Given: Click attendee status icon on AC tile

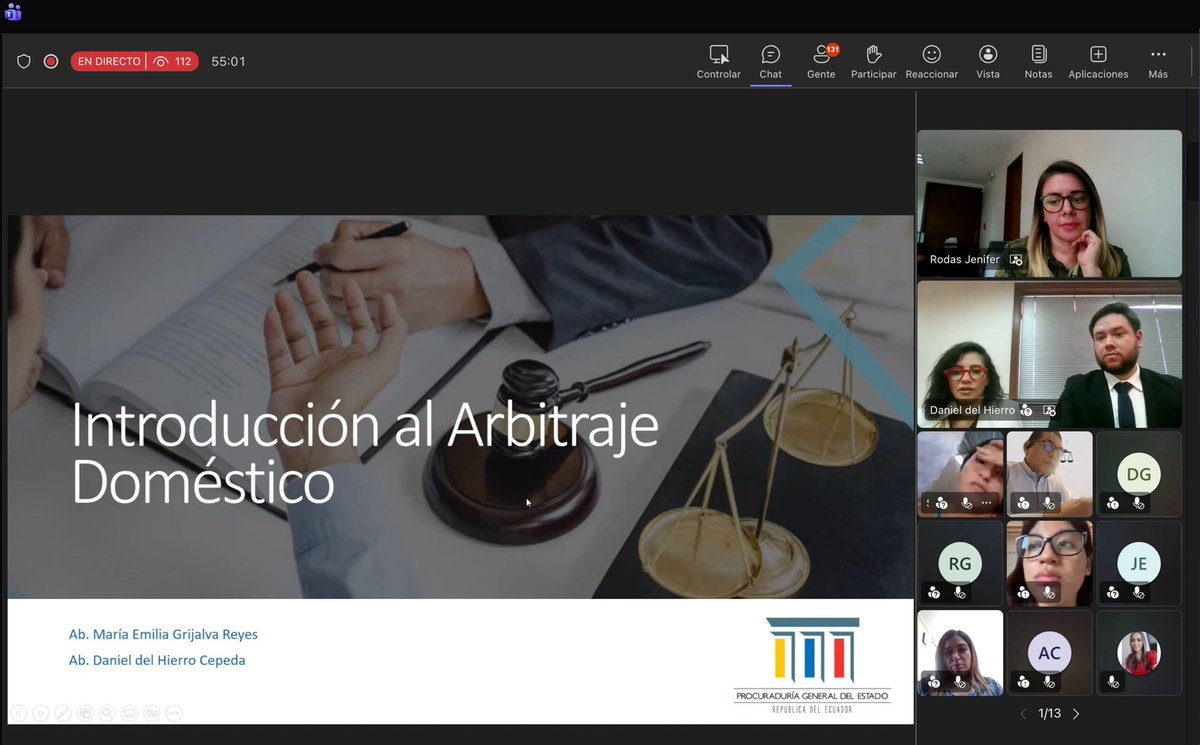Looking at the screenshot, I should pyautogui.click(x=1023, y=682).
